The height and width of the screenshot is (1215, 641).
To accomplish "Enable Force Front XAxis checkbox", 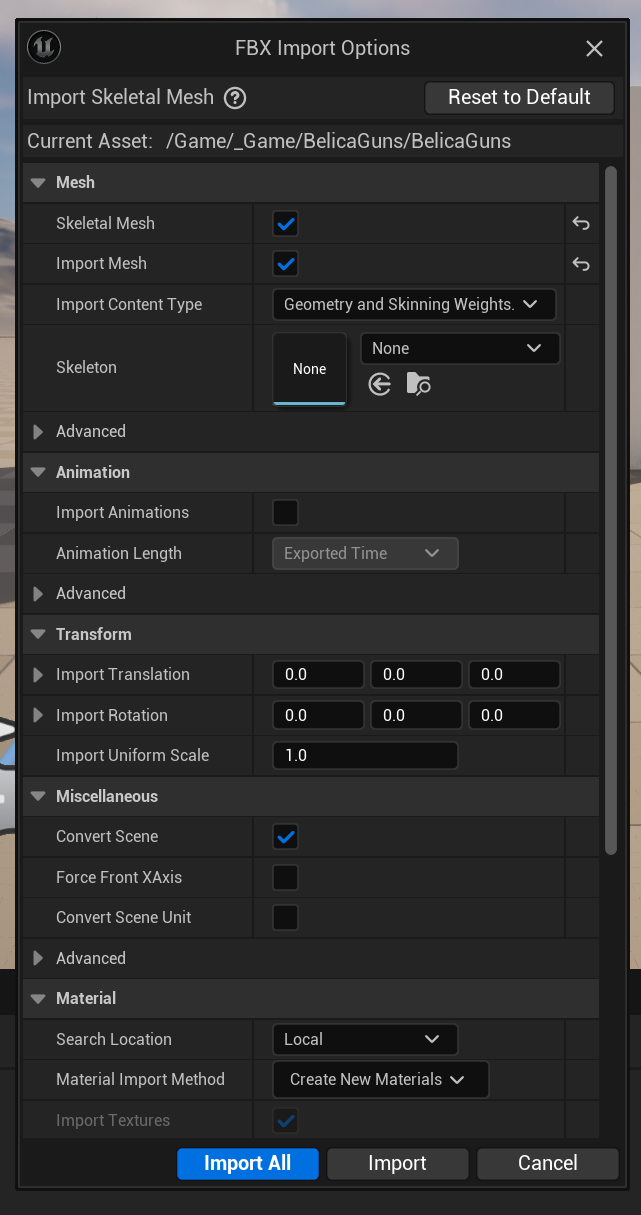I will [x=286, y=878].
